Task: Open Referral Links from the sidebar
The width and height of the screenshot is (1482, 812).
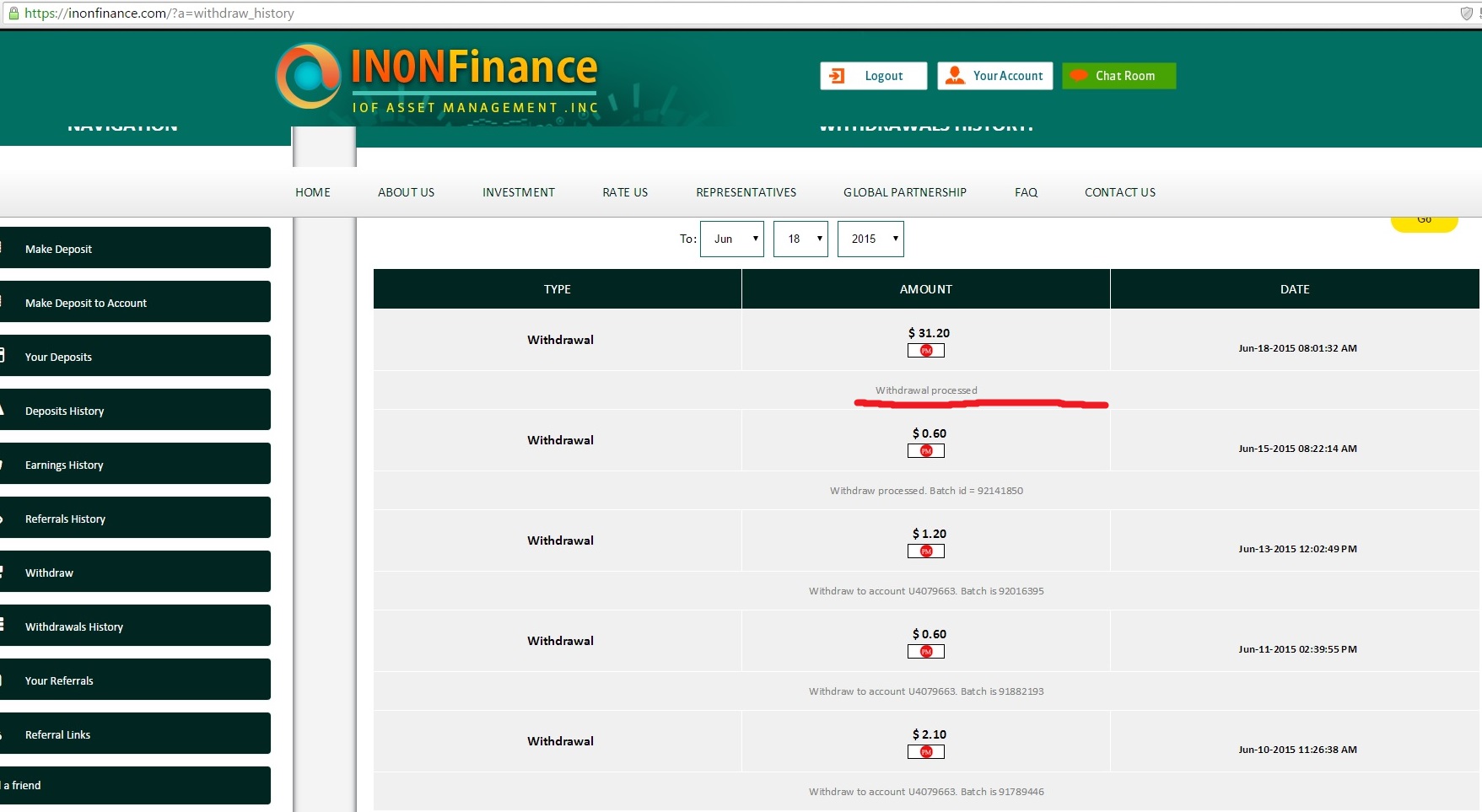Action: 135,734
